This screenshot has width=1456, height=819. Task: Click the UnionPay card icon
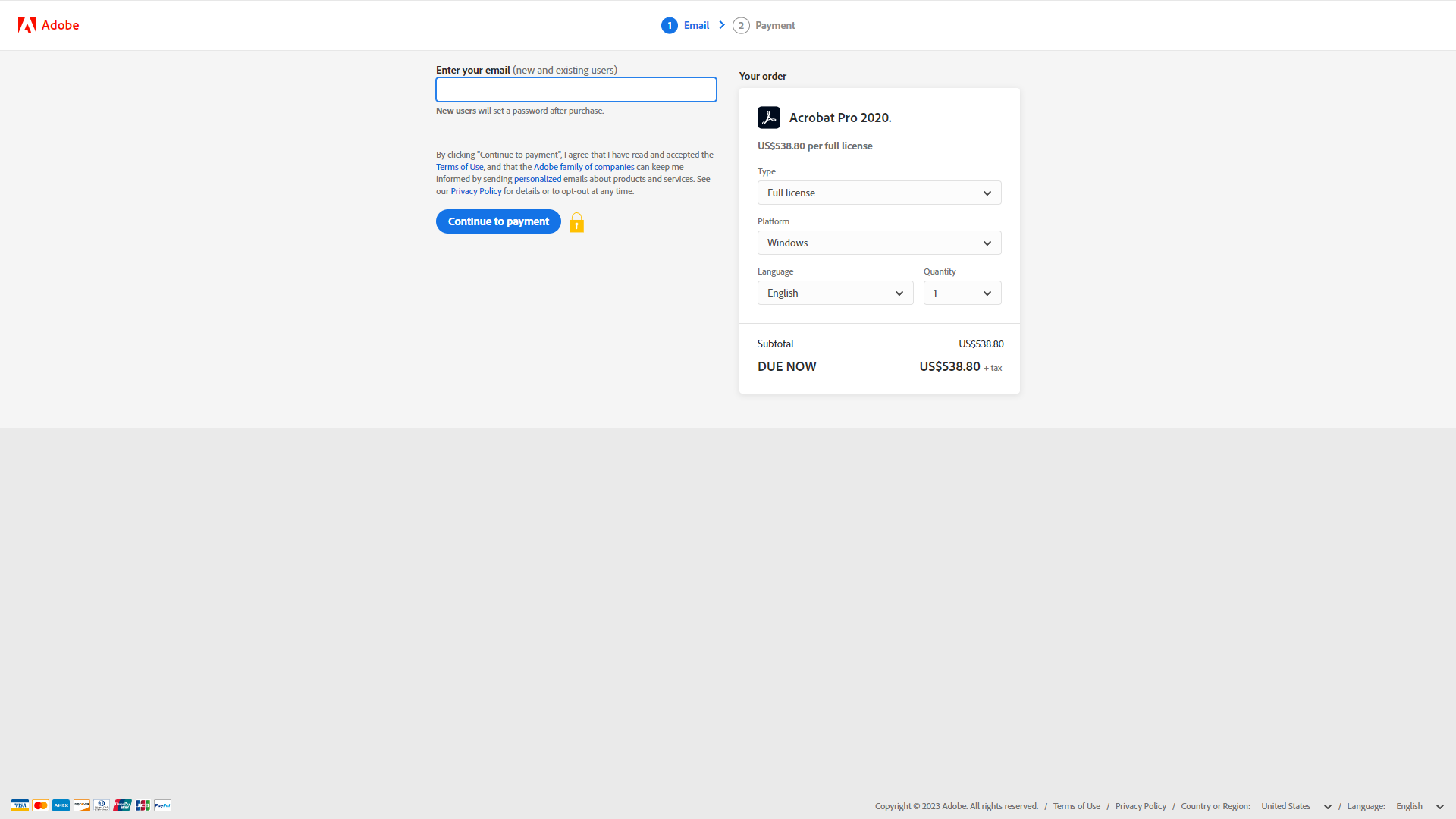pyautogui.click(x=122, y=805)
